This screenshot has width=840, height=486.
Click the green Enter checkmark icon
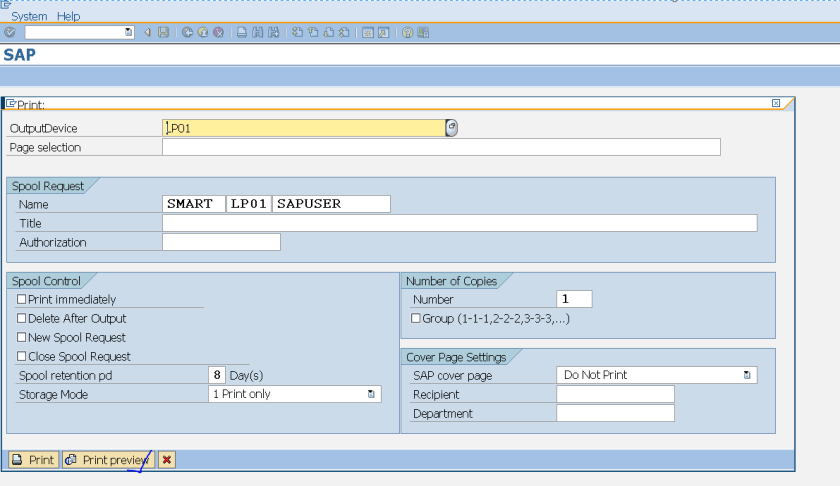tap(10, 33)
